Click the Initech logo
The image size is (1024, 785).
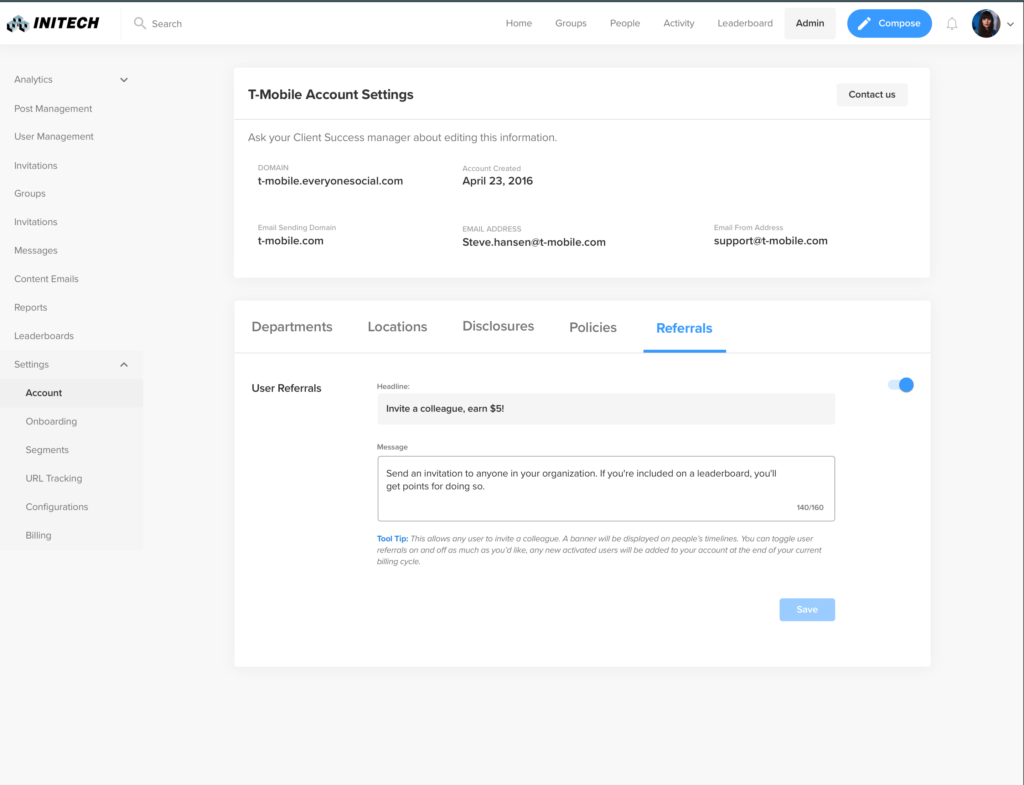(53, 23)
